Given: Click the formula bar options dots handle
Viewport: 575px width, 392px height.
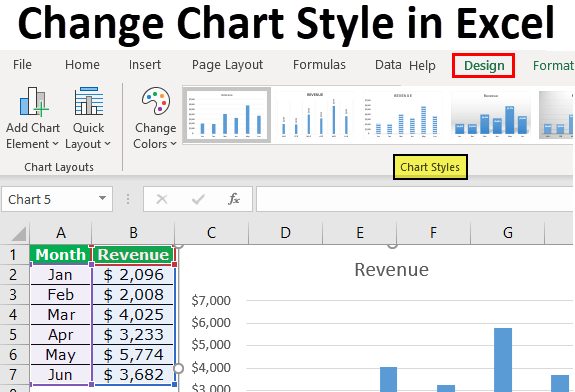Looking at the screenshot, I should click(128, 199).
